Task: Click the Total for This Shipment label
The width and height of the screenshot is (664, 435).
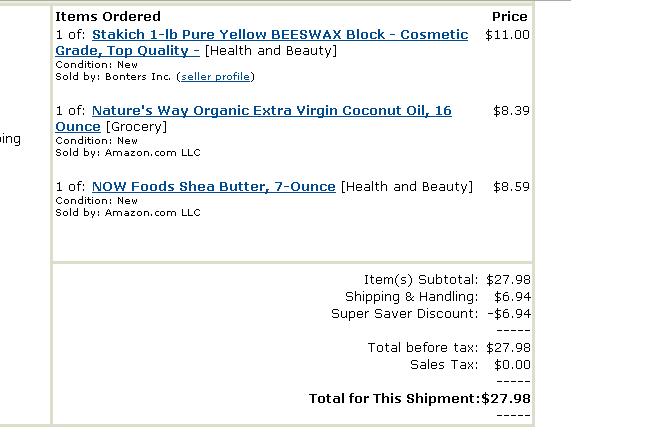Action: [x=393, y=399]
